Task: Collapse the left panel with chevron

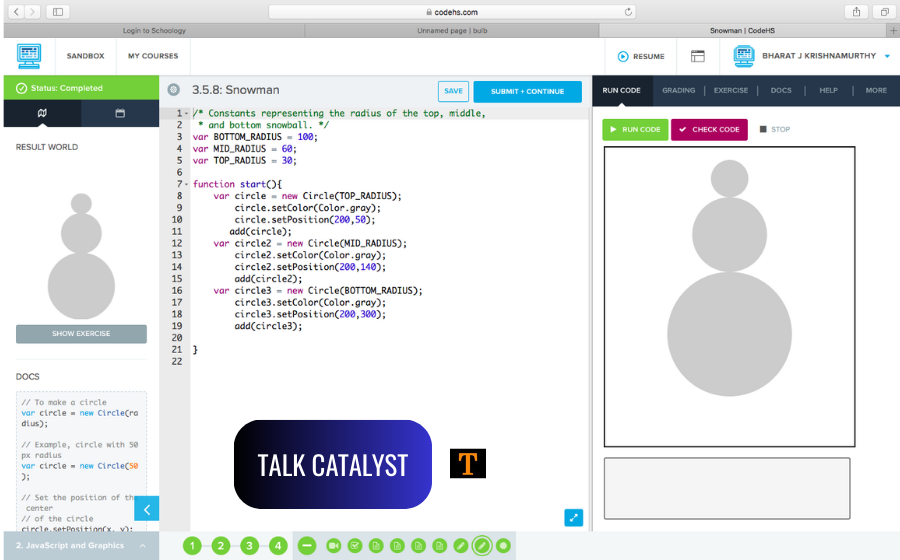Action: pos(146,509)
